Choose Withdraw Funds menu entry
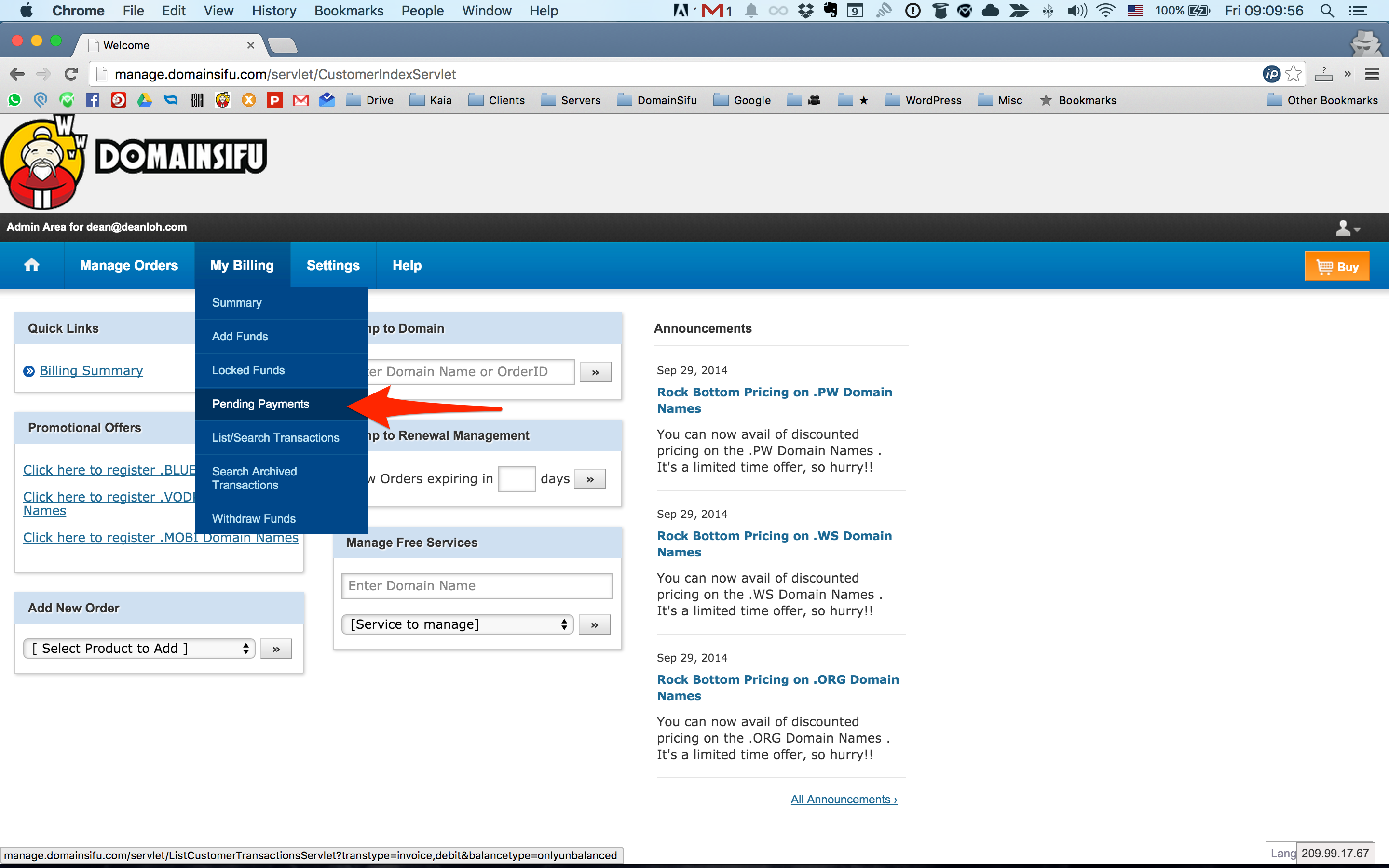Image resolution: width=1389 pixels, height=868 pixels. coord(254,518)
